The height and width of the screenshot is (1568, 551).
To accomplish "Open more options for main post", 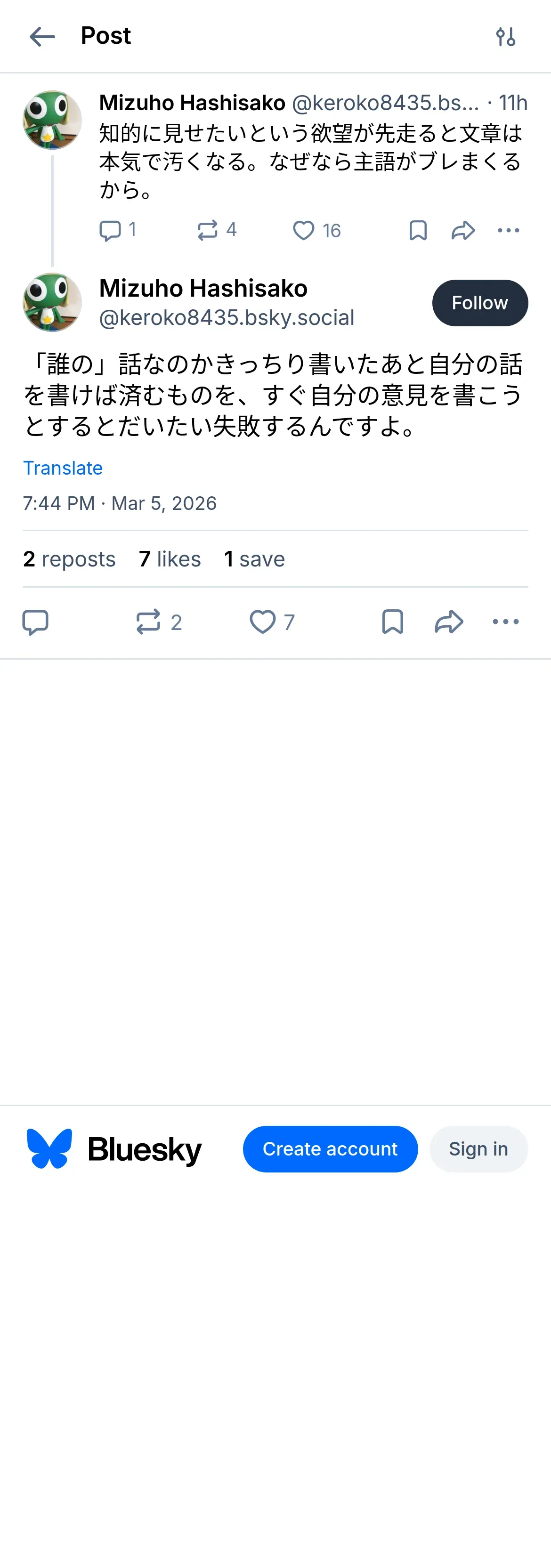I will 505,622.
